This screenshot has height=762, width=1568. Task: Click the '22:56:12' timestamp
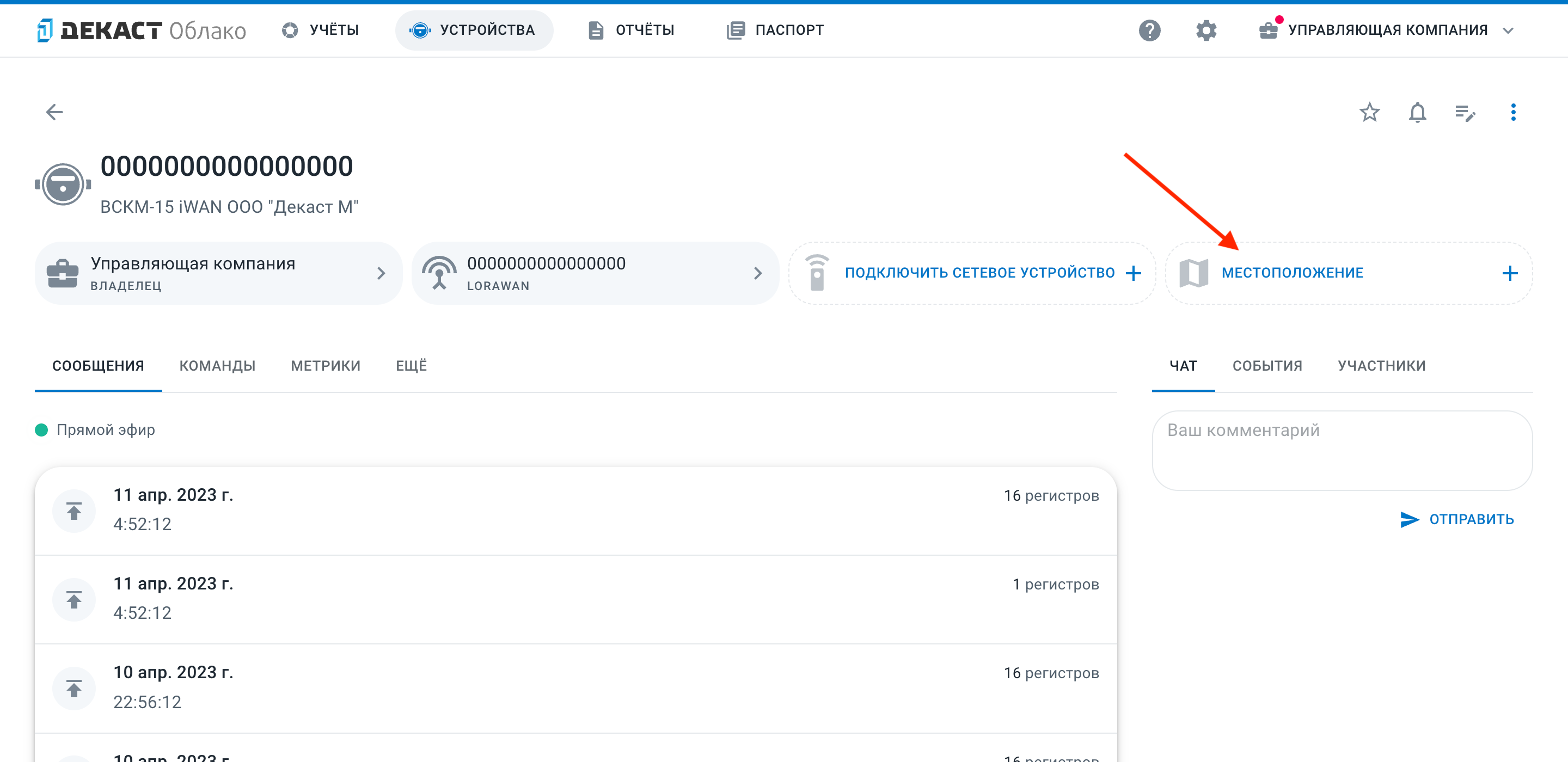coord(148,702)
